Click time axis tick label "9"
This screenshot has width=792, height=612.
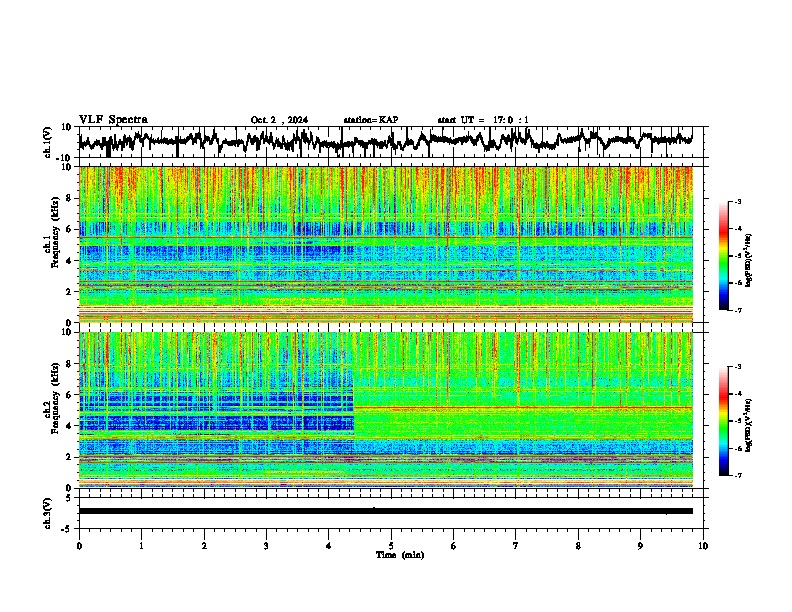640,546
